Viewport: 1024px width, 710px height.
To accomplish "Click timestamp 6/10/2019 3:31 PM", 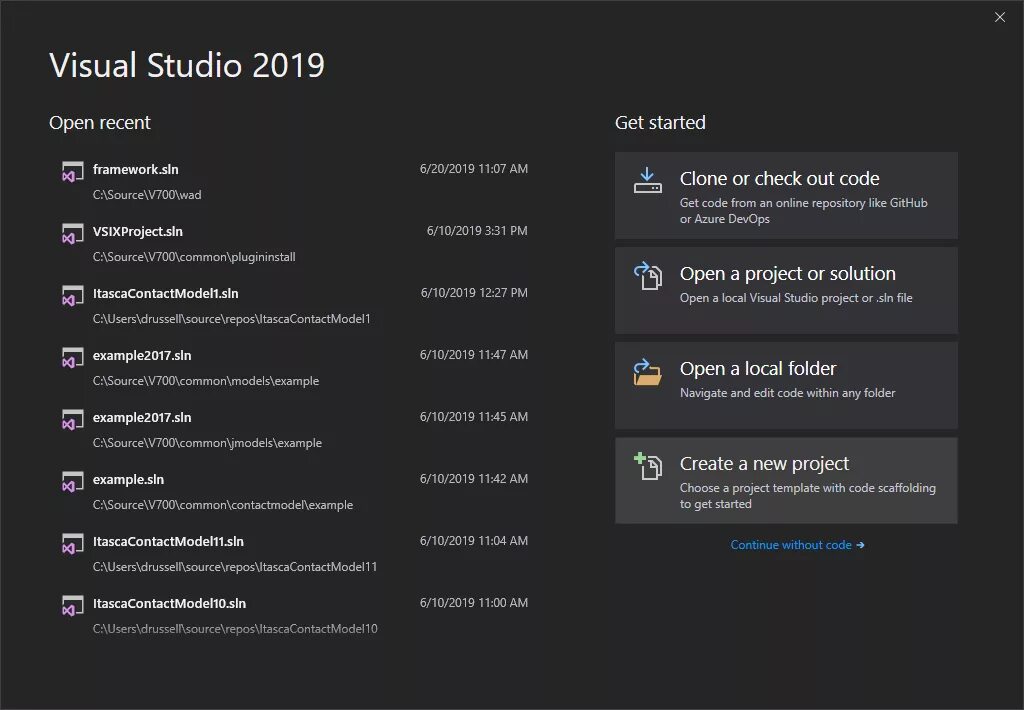I will pos(477,231).
